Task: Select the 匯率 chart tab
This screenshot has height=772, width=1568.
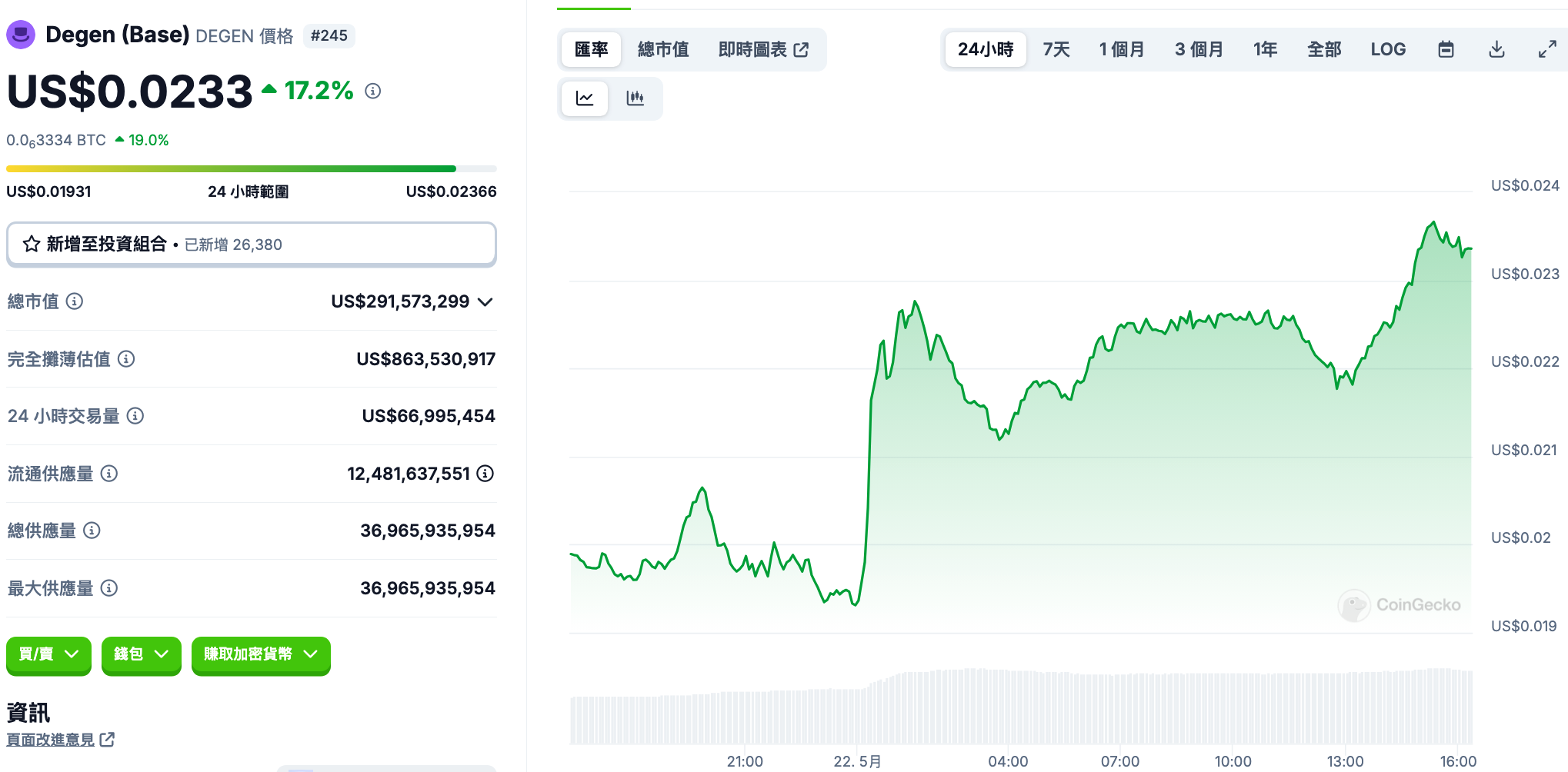Action: point(591,49)
